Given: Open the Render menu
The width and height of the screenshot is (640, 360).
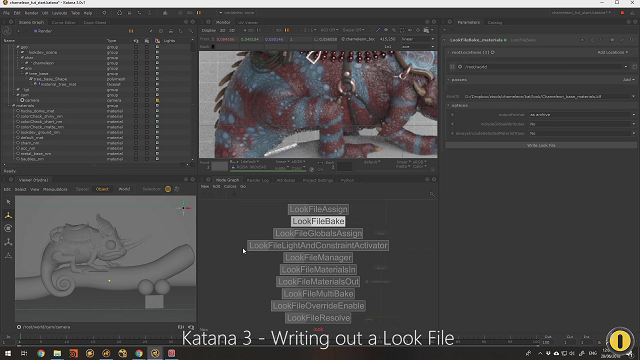Looking at the screenshot, I should 31,13.
